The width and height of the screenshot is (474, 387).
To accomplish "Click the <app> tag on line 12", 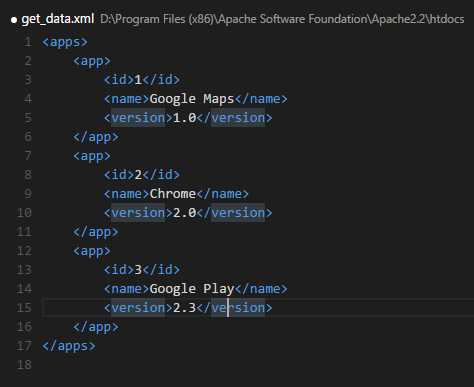I will [92, 251].
